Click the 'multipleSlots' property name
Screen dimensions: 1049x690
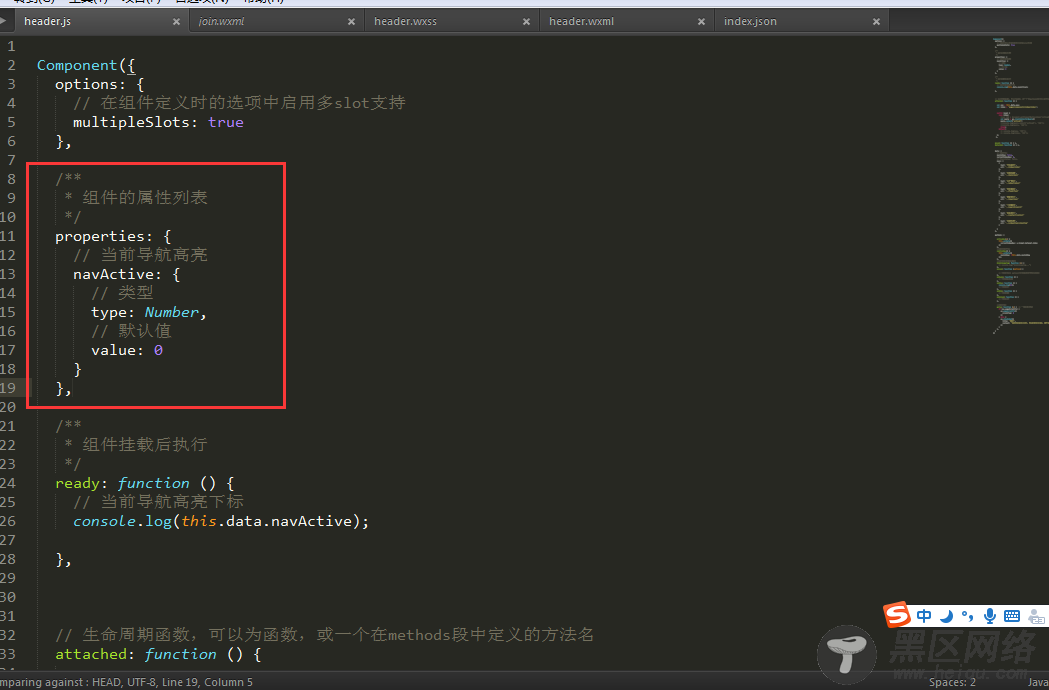(x=131, y=122)
